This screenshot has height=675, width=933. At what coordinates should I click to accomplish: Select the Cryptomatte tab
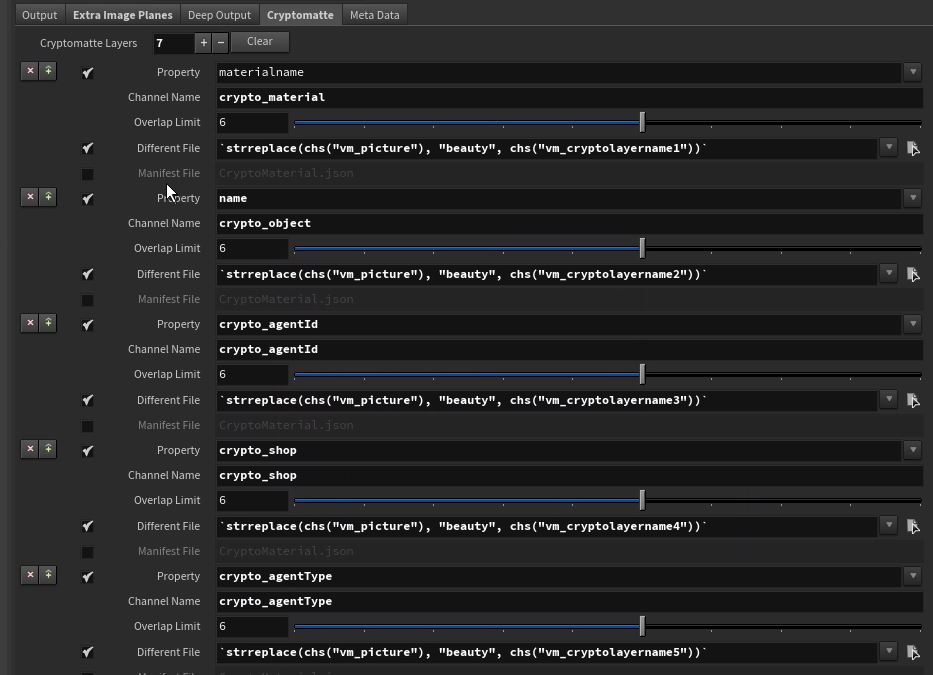300,15
